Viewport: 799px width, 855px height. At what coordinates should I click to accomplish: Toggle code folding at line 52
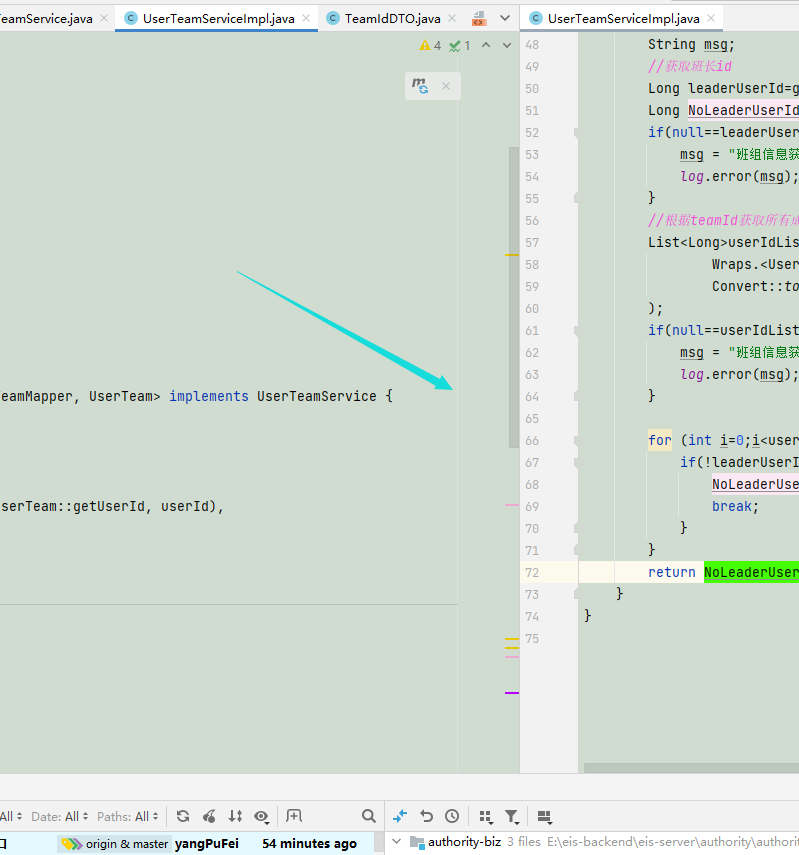pyautogui.click(x=578, y=133)
